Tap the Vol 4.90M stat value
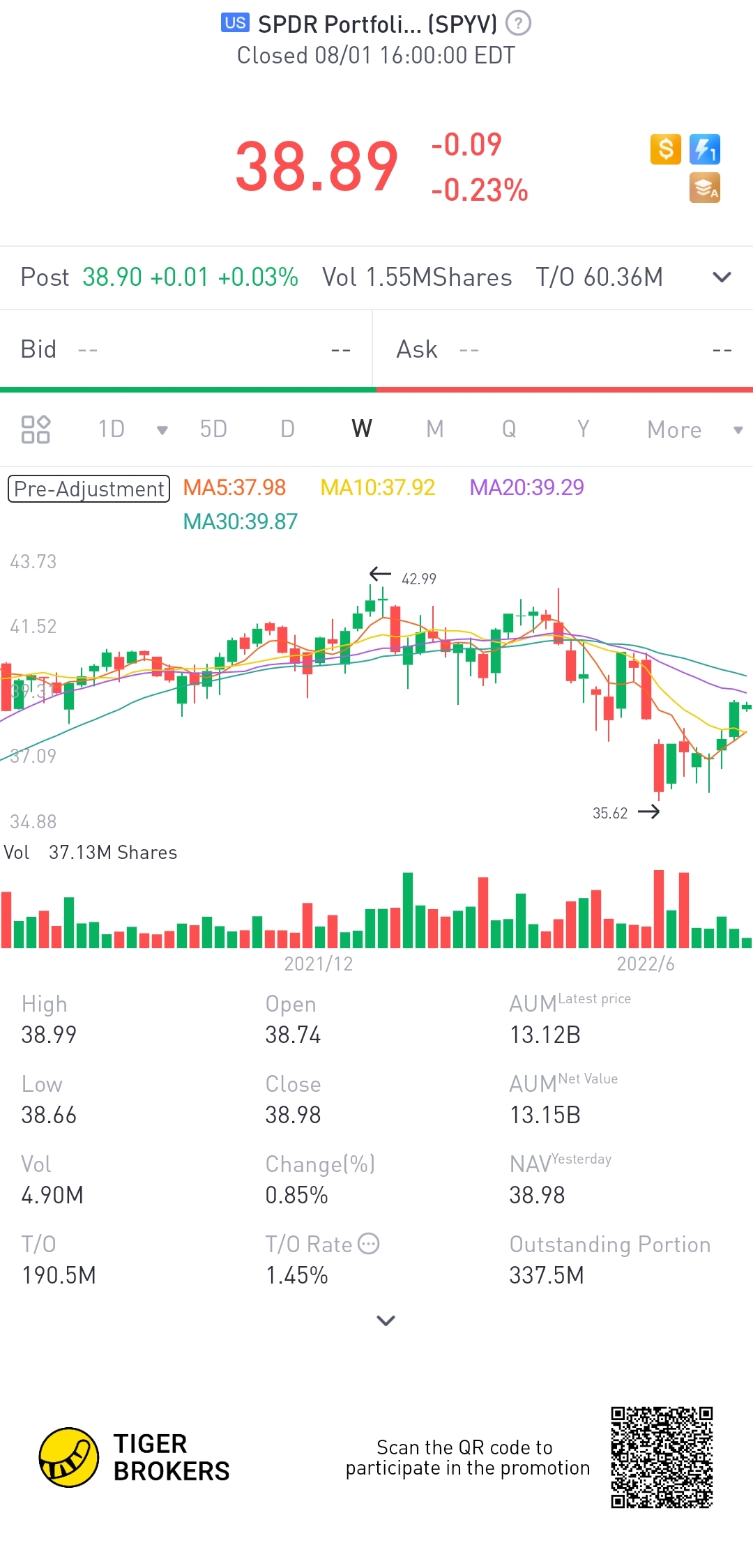 click(x=52, y=1195)
